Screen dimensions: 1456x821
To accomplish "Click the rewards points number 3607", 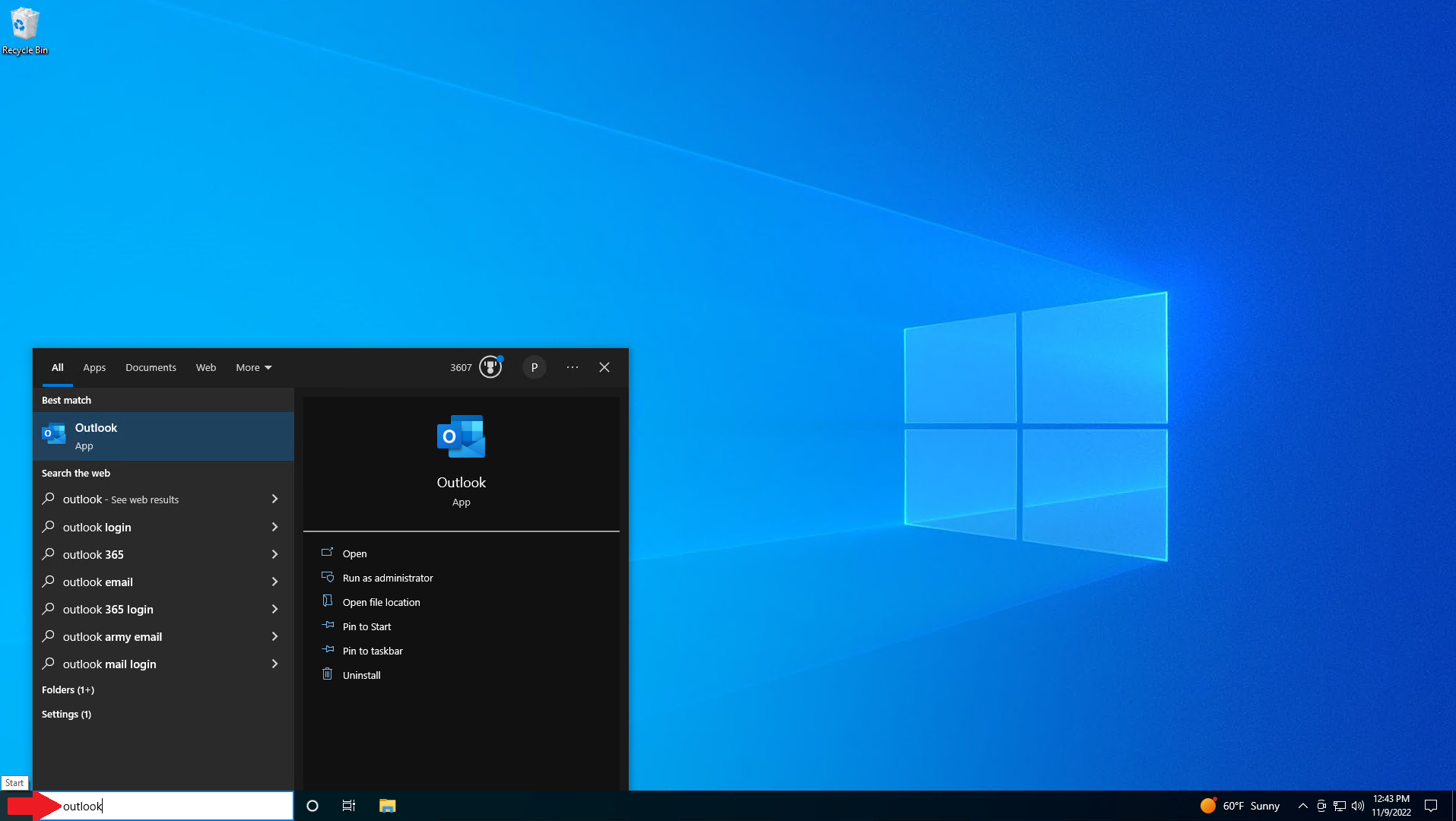I will click(461, 367).
